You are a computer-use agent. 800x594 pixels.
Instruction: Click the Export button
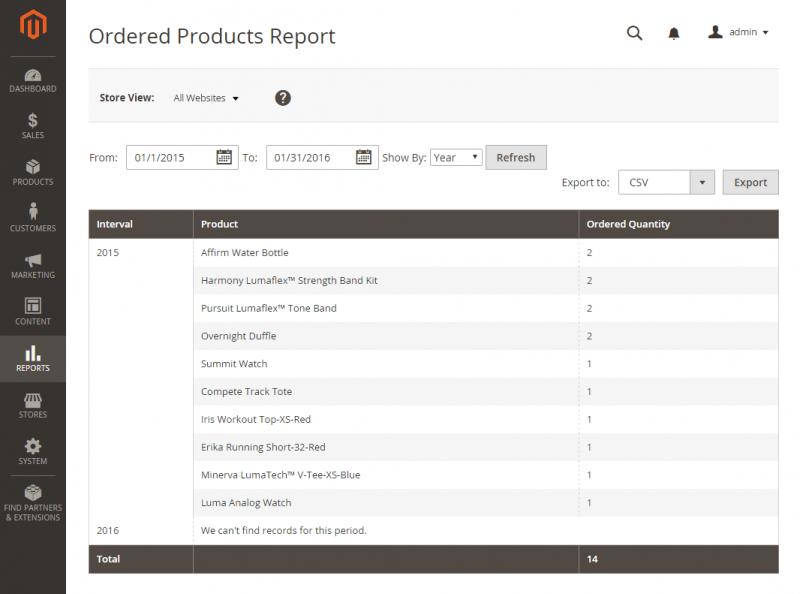750,182
